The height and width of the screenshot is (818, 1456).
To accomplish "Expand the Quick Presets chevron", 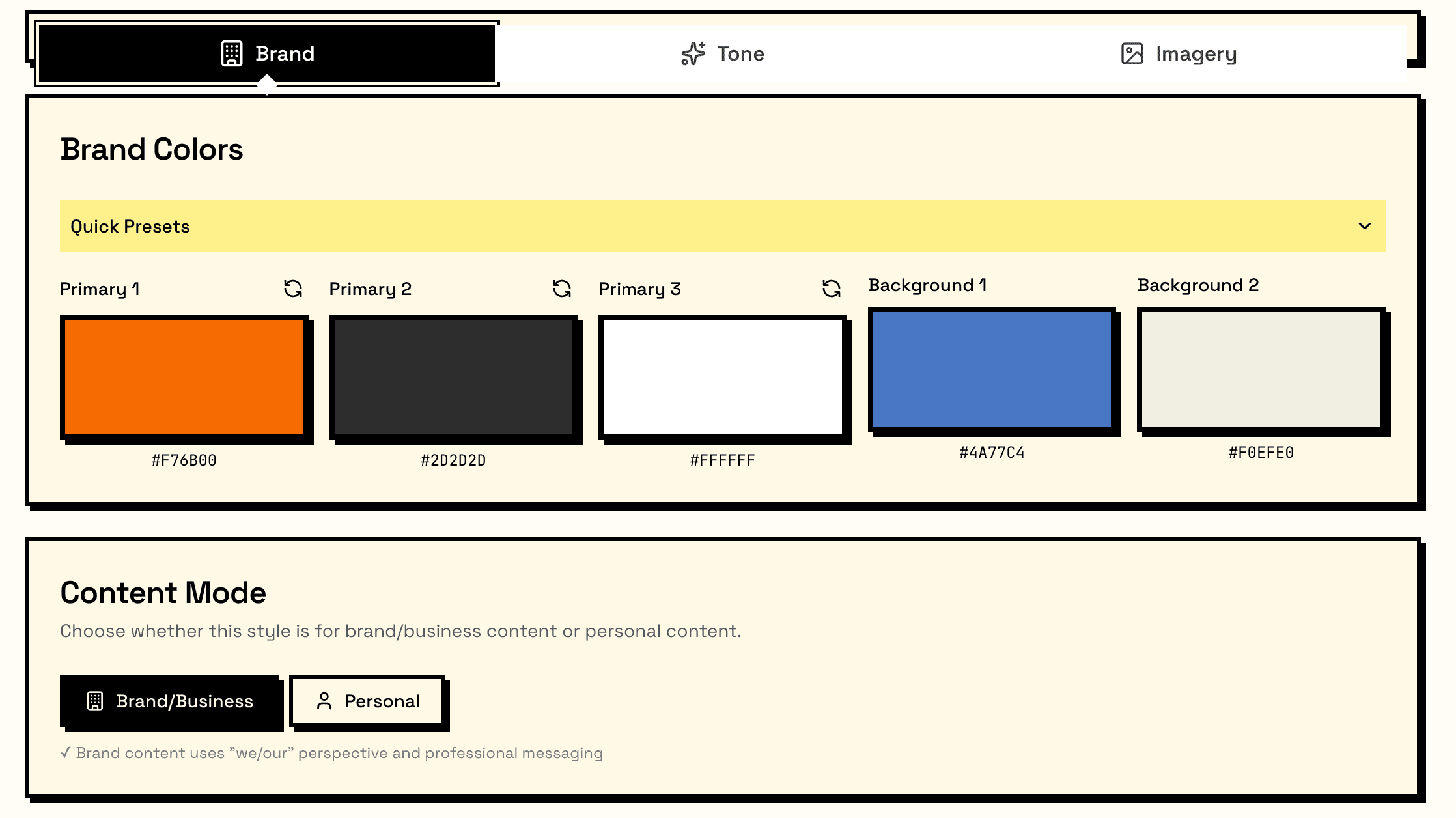I will pyautogui.click(x=1365, y=226).
